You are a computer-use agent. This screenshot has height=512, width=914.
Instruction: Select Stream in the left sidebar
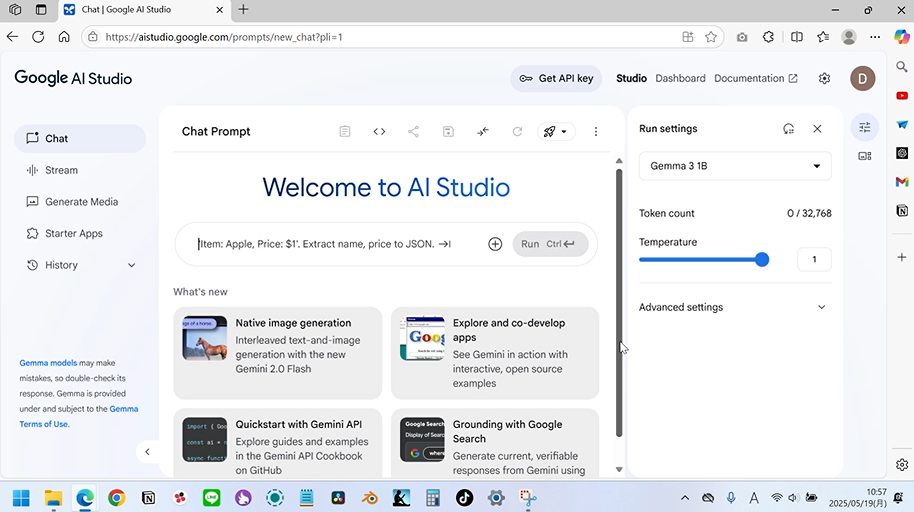(61, 170)
